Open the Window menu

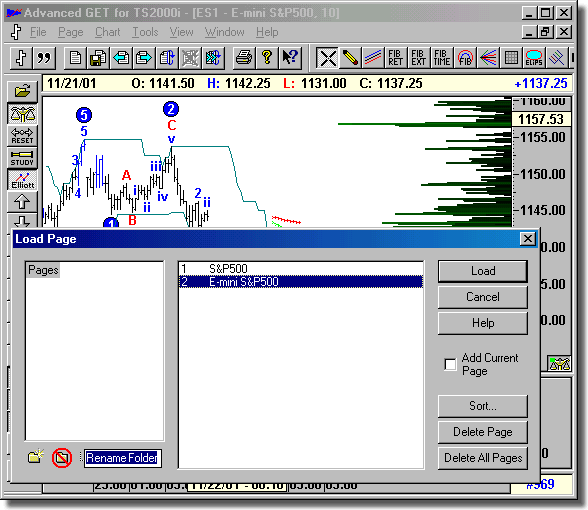tap(225, 32)
